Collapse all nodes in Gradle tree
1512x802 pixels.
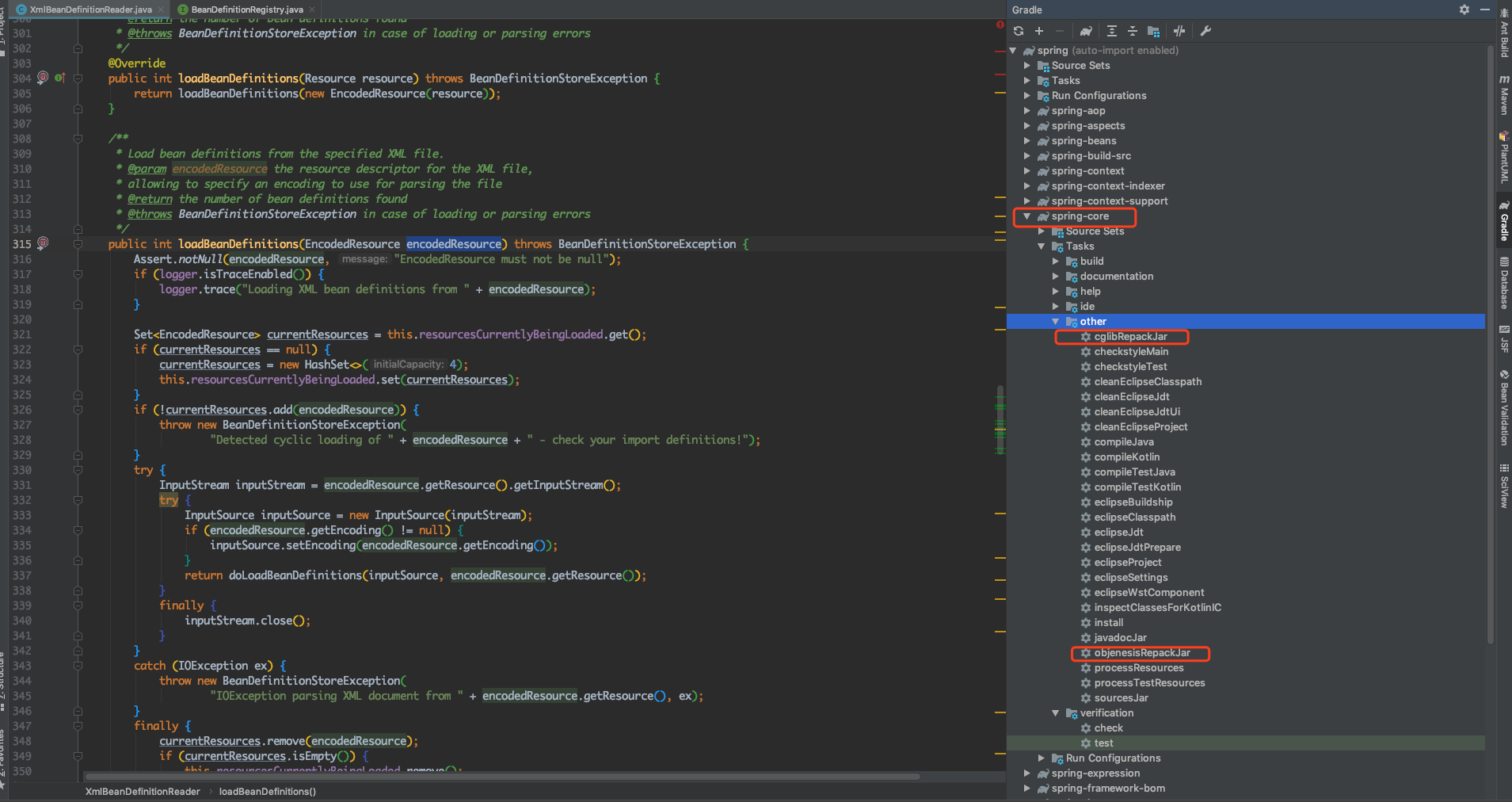tap(1133, 31)
